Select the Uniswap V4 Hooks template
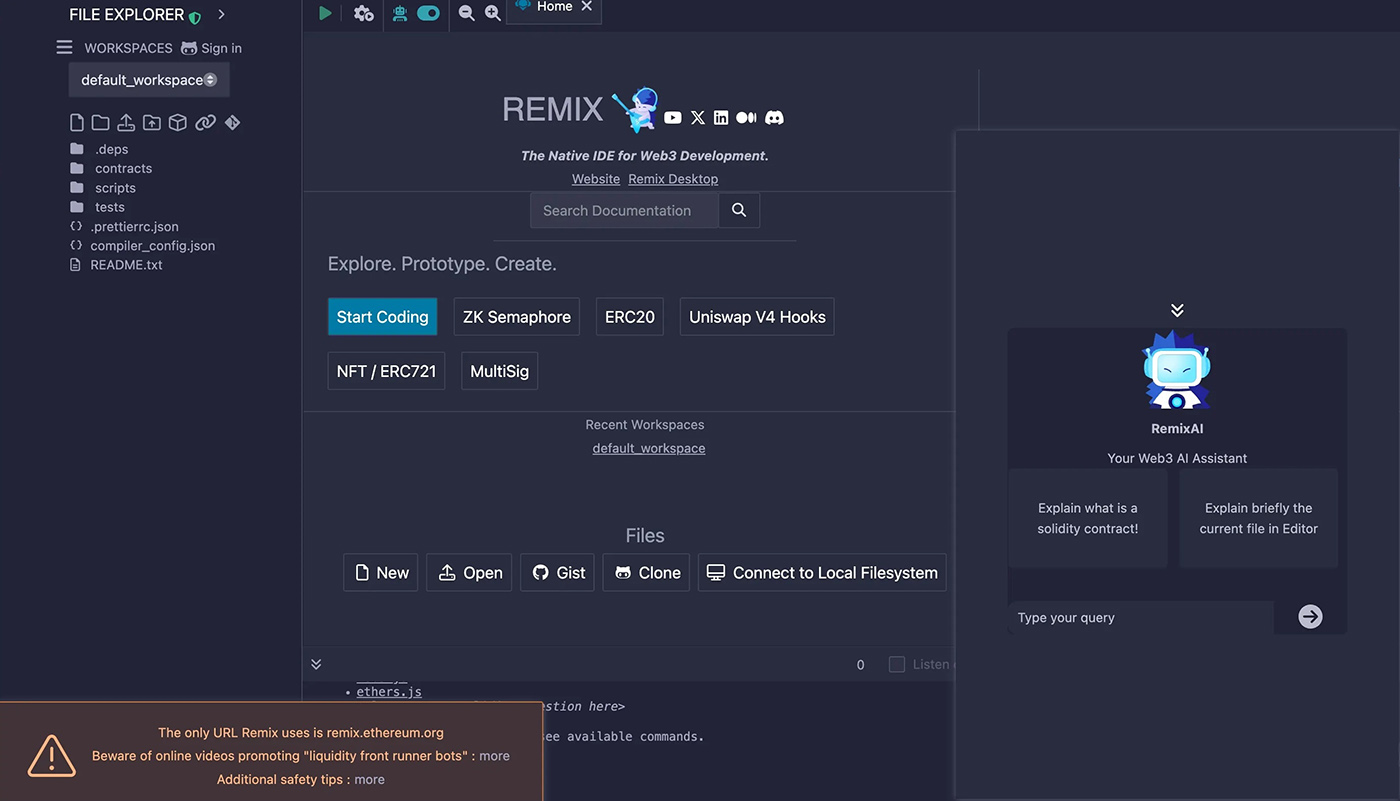Screen dimensions: 1400x801 (x=757, y=317)
